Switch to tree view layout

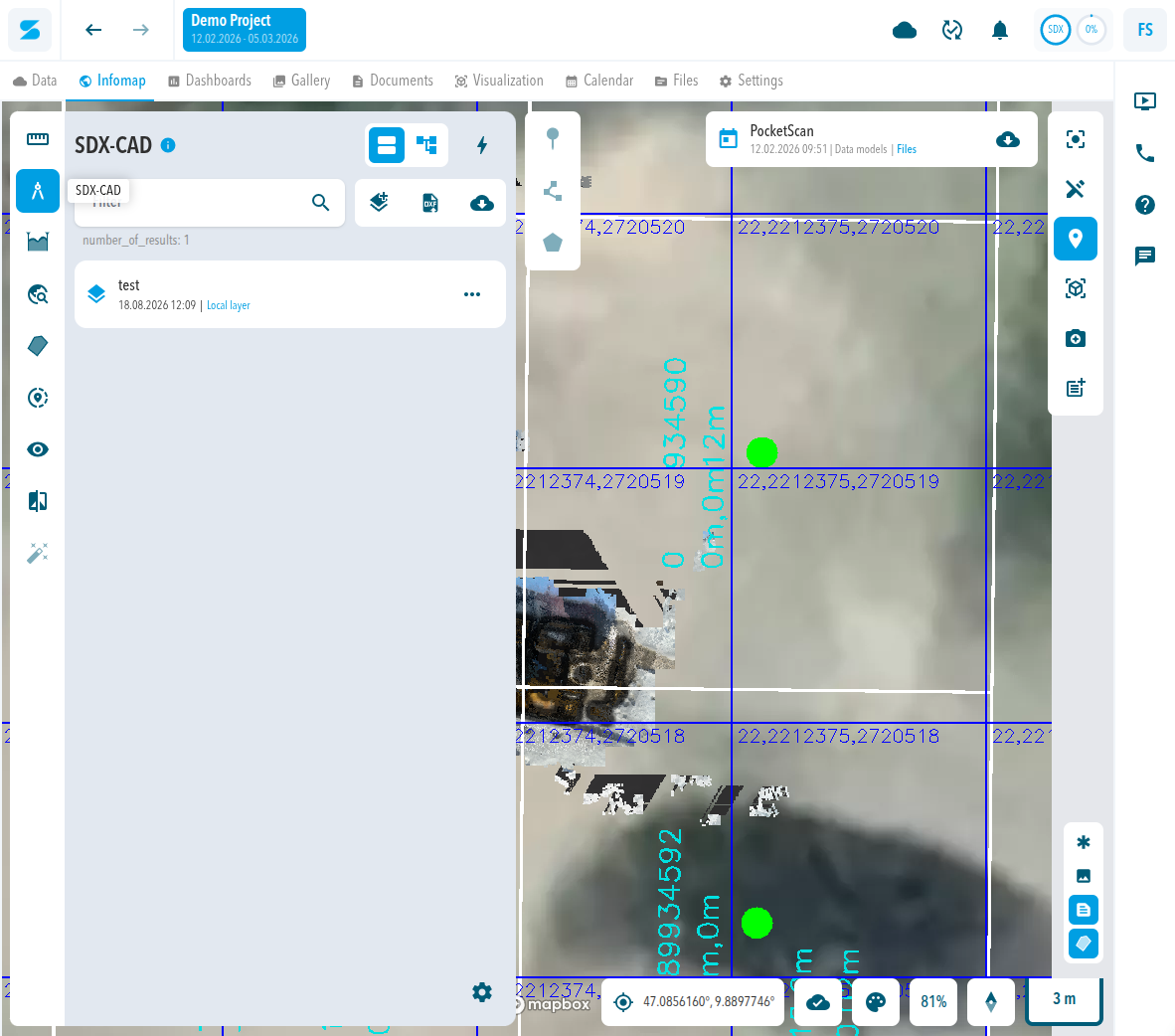click(x=427, y=145)
